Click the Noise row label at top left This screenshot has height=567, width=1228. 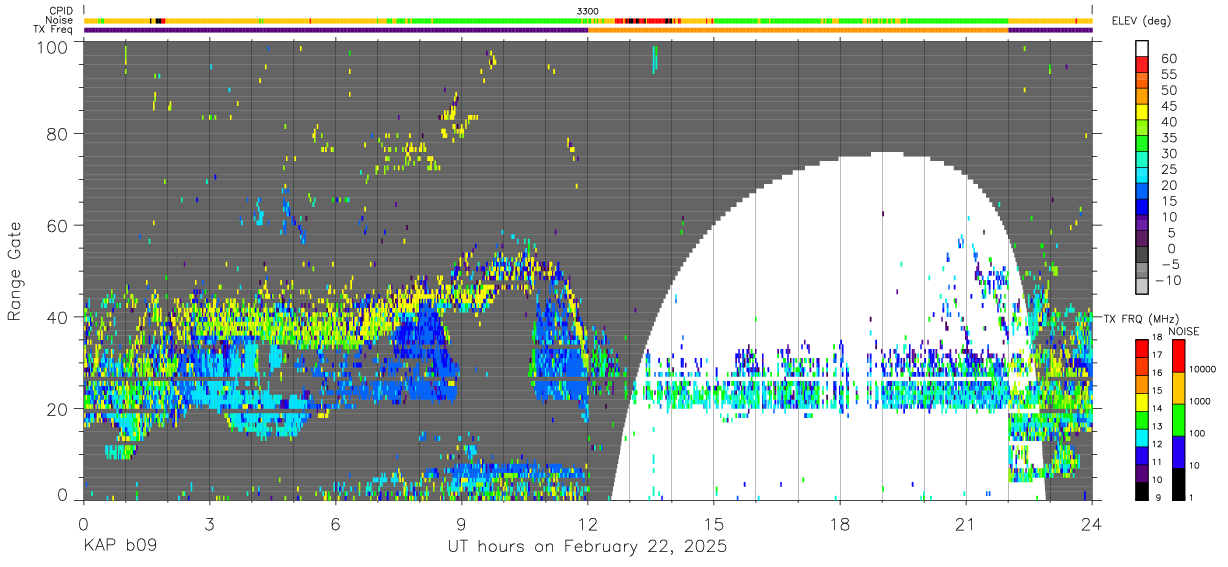[x=60, y=20]
